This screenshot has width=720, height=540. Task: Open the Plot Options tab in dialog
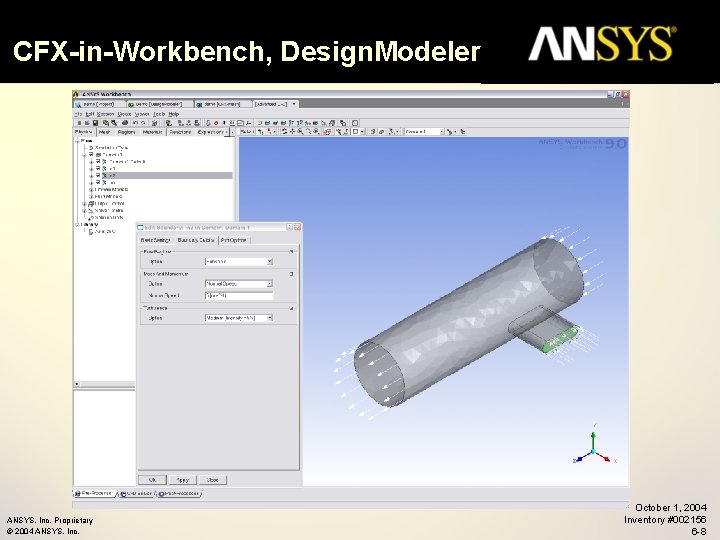coord(234,240)
